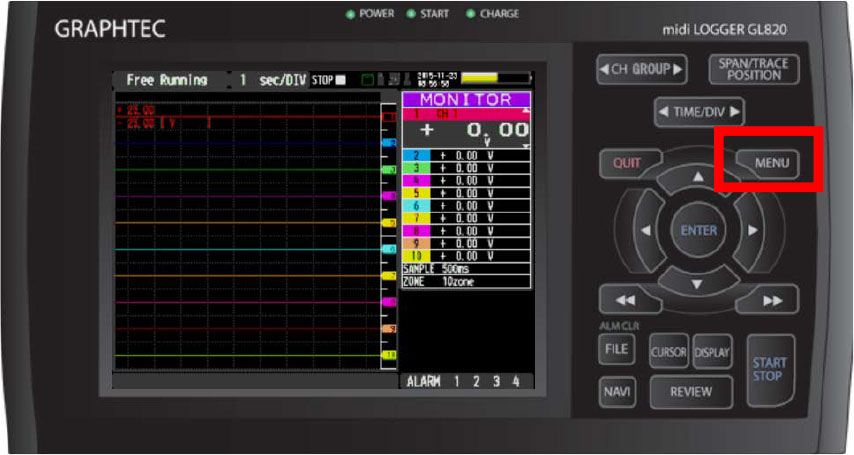
Task: Select the START LED indicator
Action: click(x=412, y=14)
